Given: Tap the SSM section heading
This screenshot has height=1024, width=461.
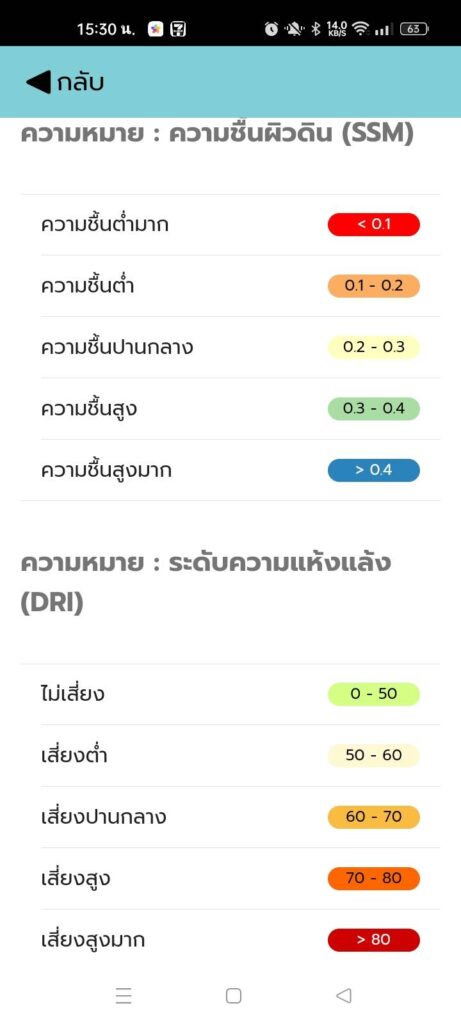Looking at the screenshot, I should click(217, 135).
